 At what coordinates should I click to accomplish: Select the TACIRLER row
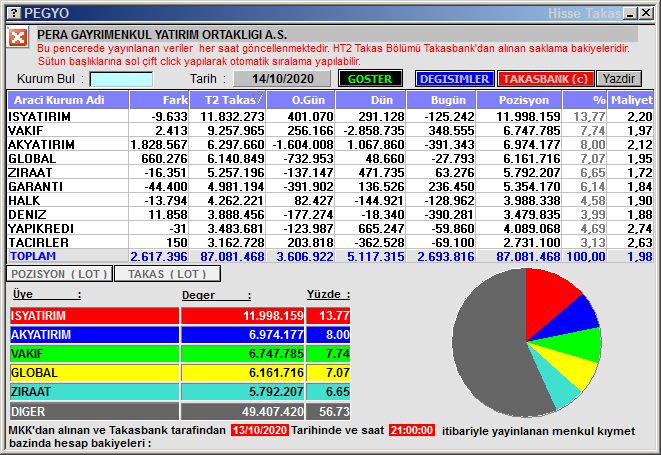pos(330,242)
